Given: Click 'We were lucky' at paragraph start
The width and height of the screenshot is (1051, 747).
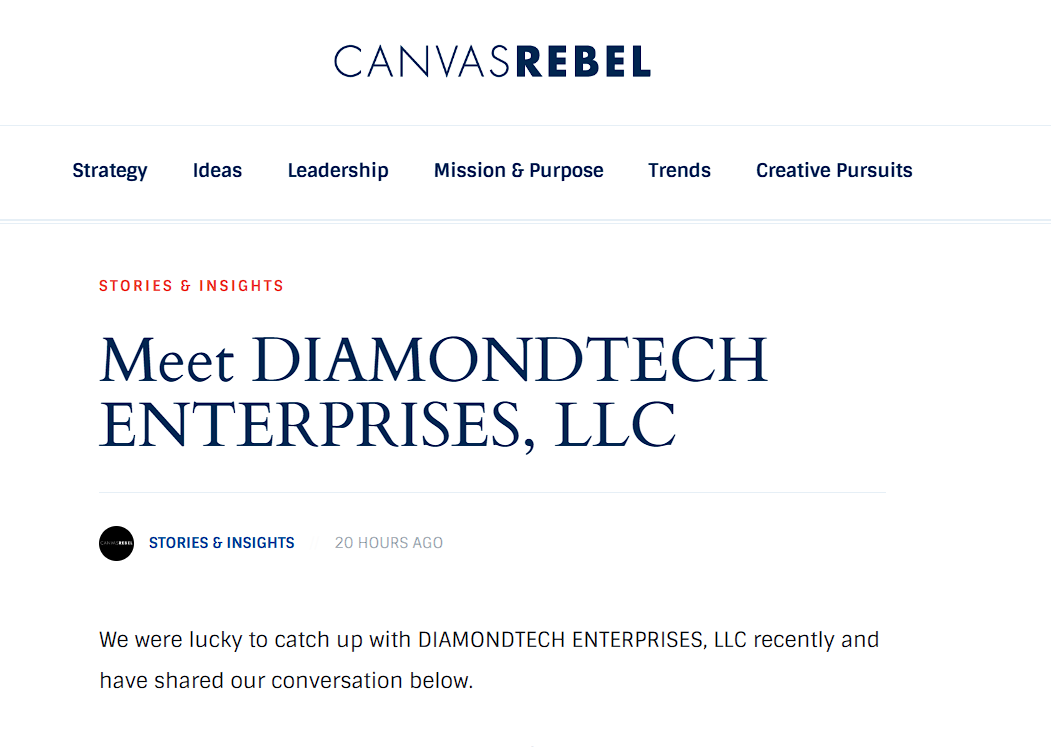Looking at the screenshot, I should (171, 640).
